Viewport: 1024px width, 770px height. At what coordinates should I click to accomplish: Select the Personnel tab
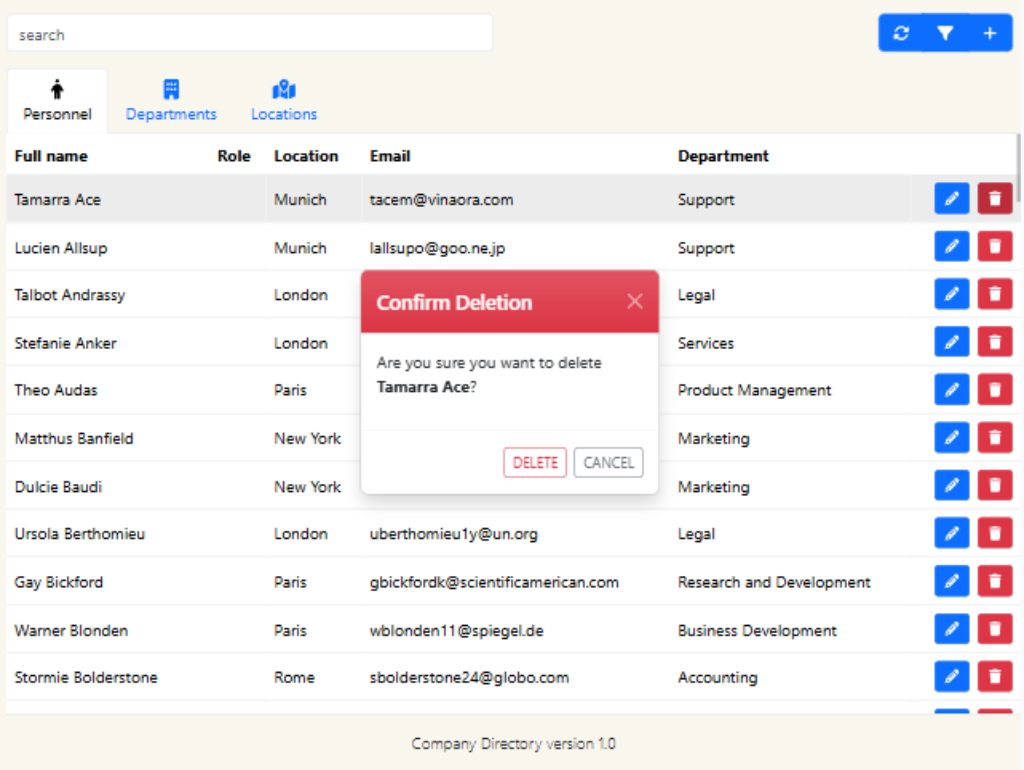point(57,101)
